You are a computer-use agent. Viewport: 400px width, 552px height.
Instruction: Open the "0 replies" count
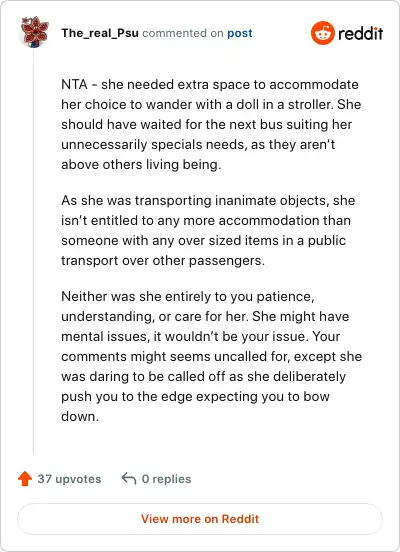tap(166, 479)
